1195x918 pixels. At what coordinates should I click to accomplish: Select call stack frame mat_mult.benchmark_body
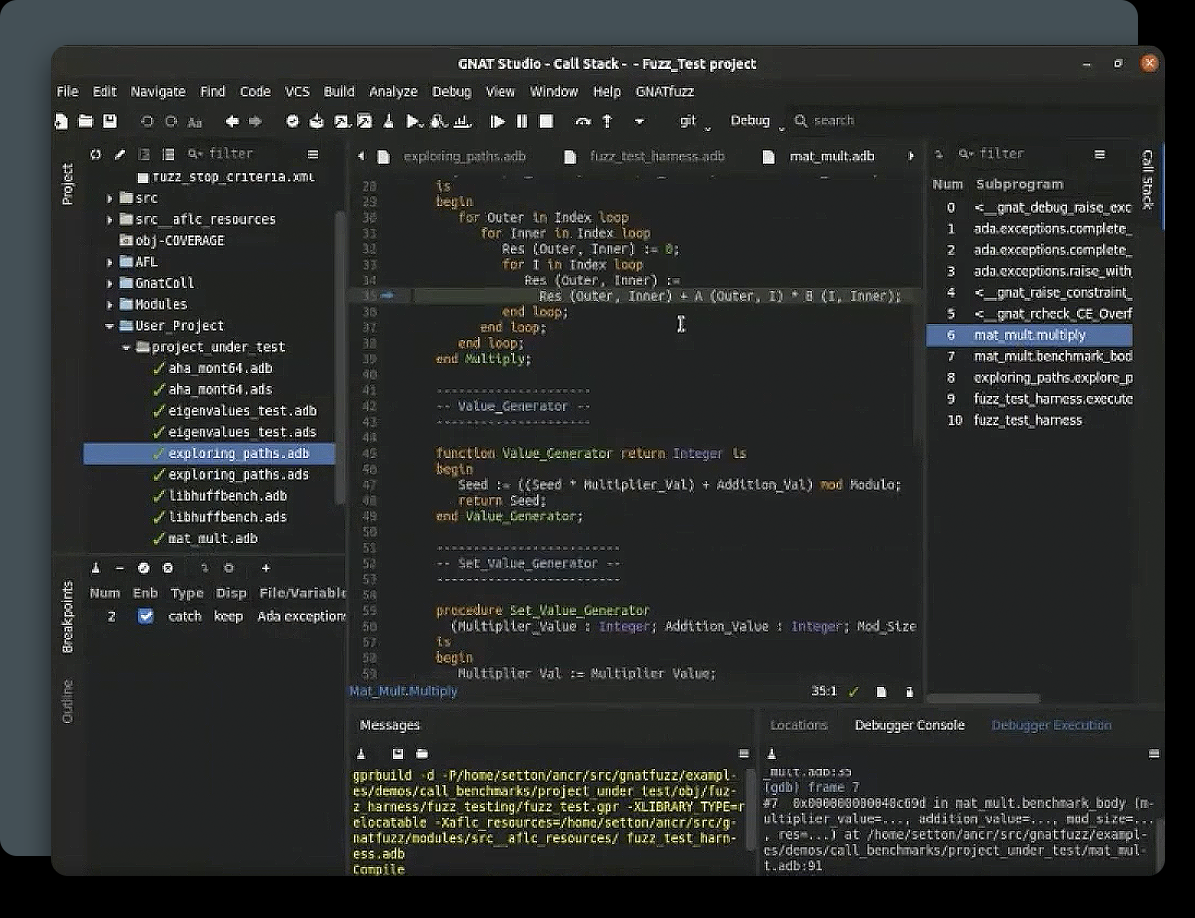point(1030,357)
